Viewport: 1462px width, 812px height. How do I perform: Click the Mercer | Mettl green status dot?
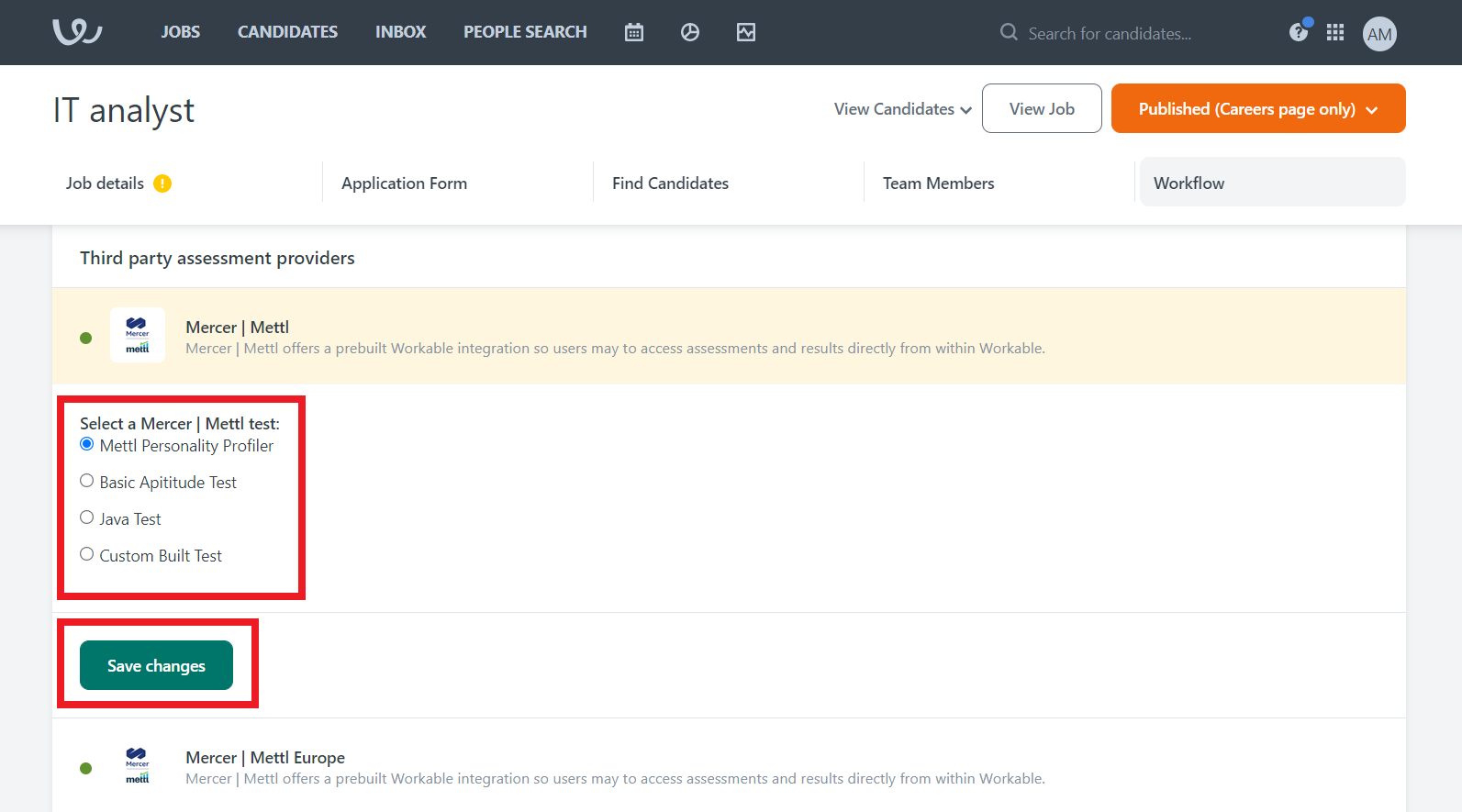(86, 338)
